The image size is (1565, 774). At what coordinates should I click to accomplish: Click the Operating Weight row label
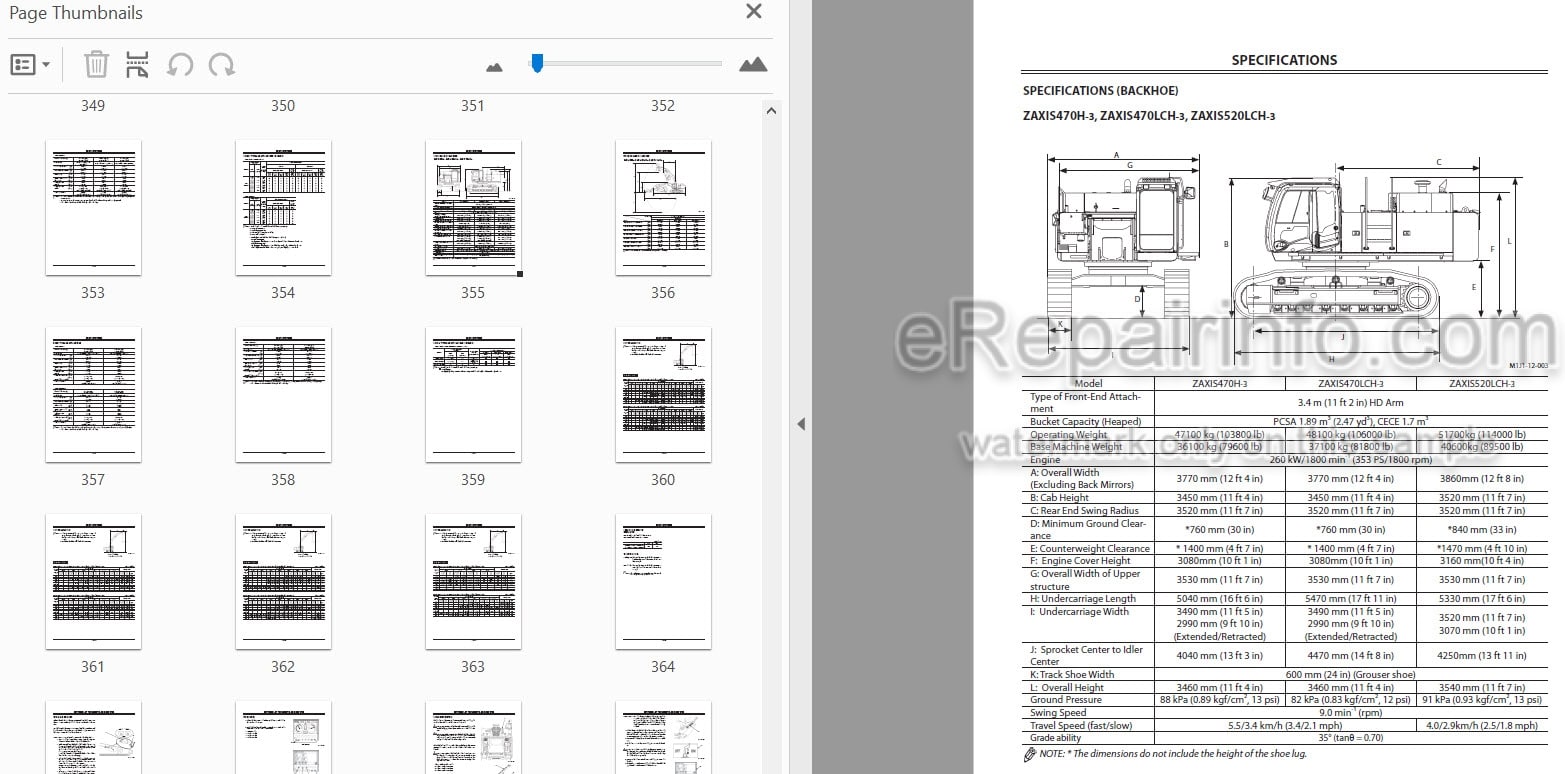coord(1068,435)
